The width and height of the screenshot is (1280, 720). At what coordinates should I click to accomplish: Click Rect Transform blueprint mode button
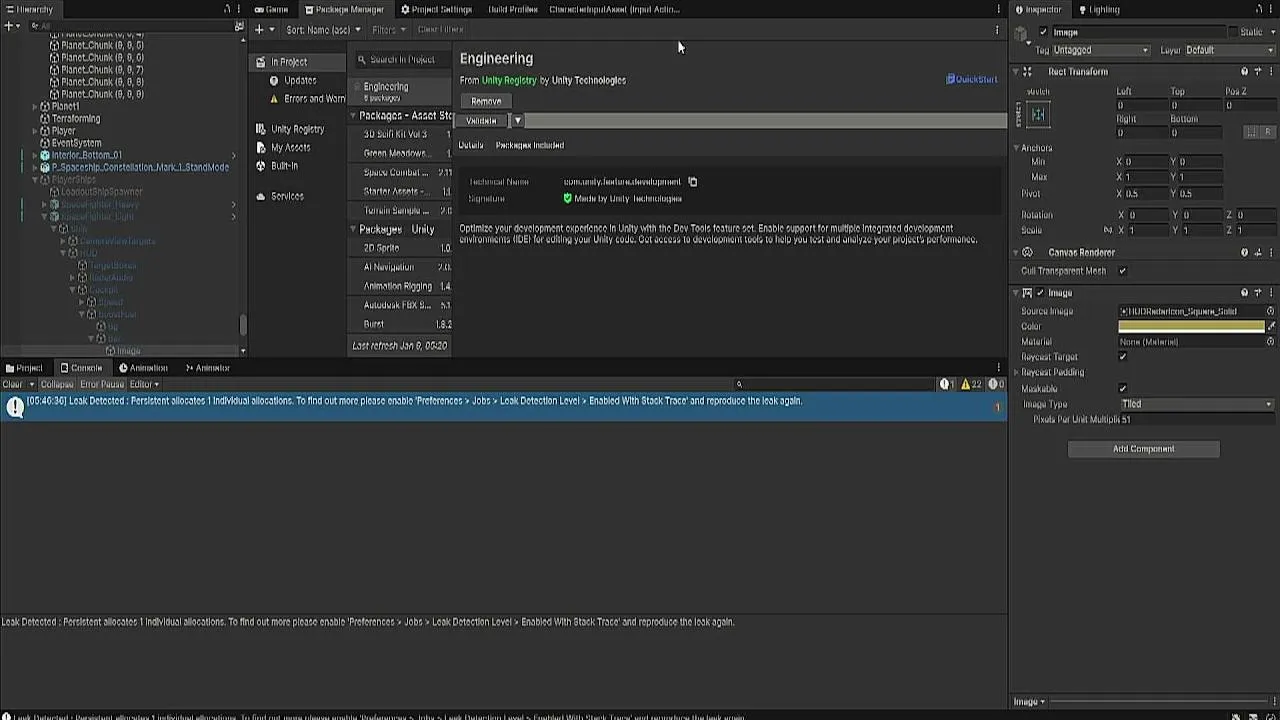(x=1251, y=132)
